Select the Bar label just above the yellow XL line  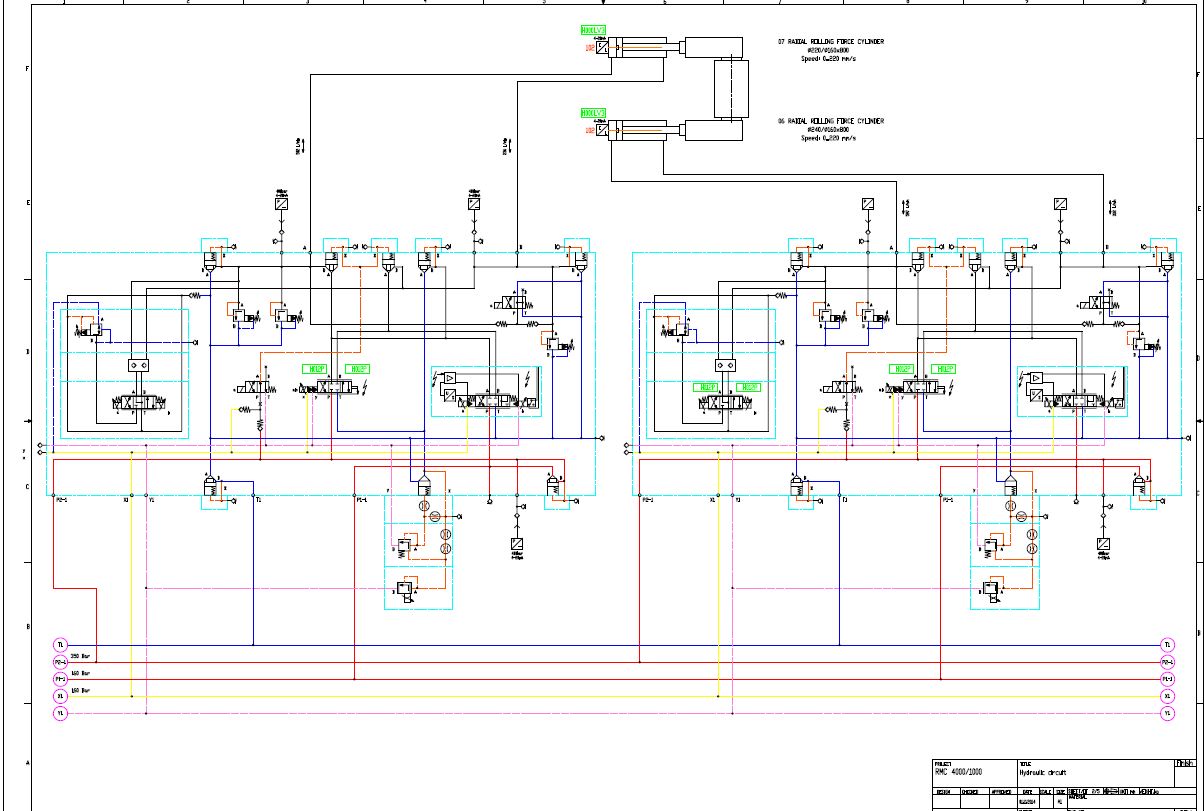80,691
